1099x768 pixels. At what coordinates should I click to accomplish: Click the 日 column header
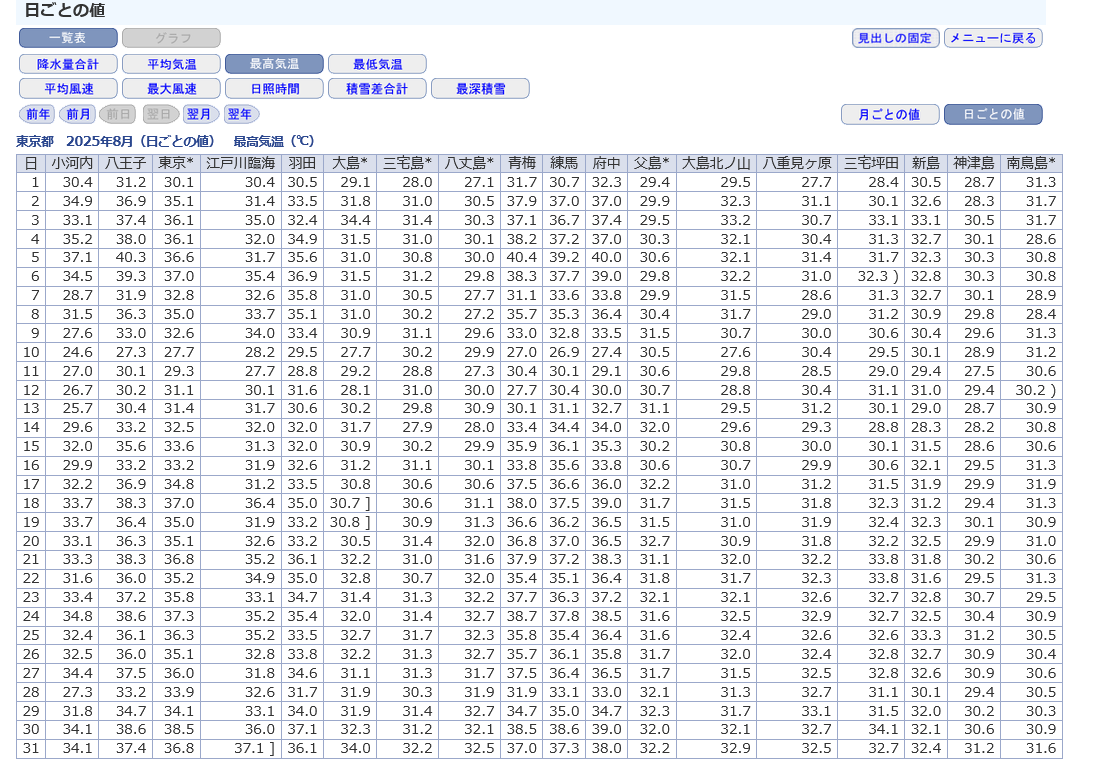tap(31, 163)
